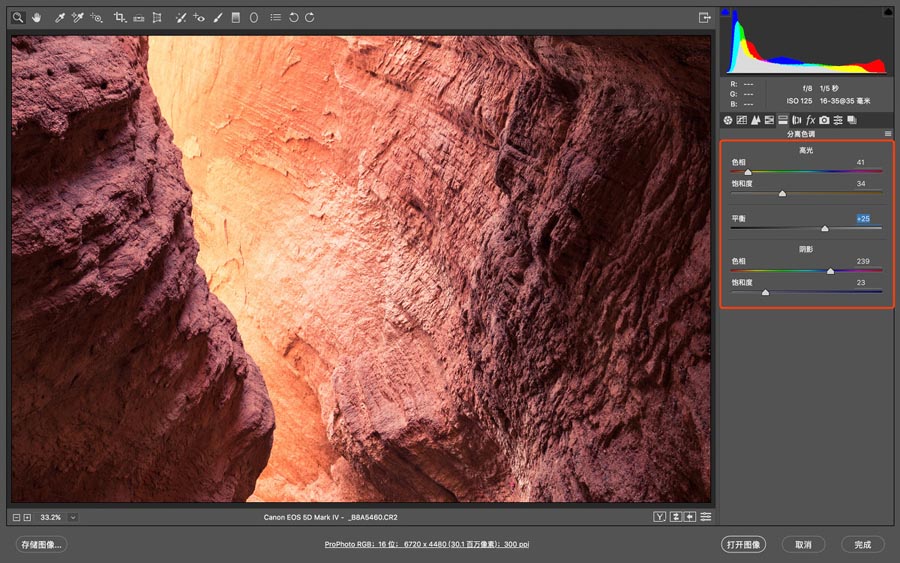Select the Hand tool
The height and width of the screenshot is (563, 900).
pyautogui.click(x=37, y=17)
